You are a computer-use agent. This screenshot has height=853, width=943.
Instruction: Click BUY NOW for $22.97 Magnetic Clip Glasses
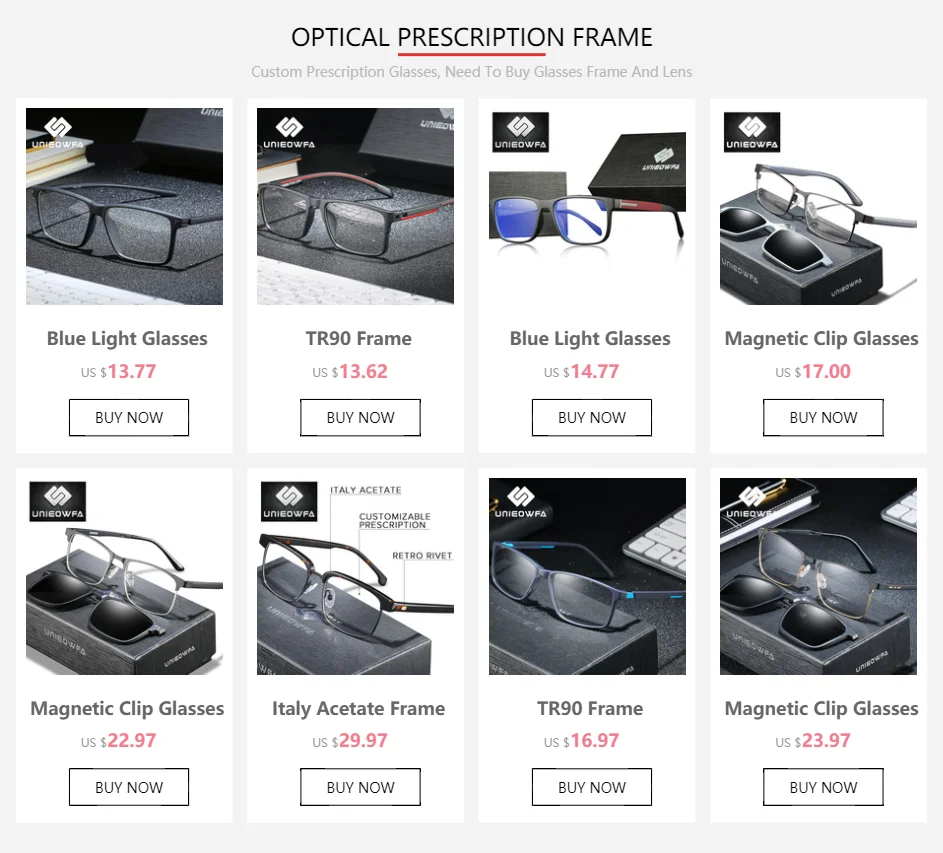coord(129,787)
